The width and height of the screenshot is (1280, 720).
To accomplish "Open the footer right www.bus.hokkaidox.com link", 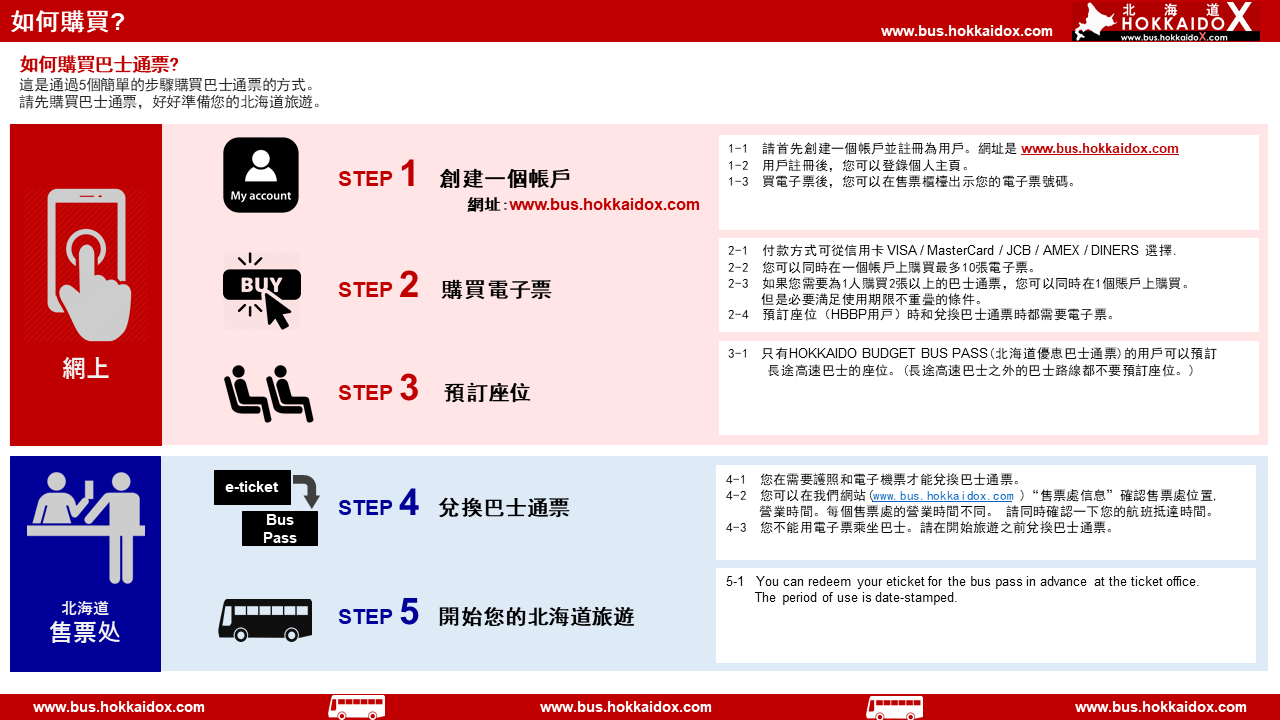I will pyautogui.click(x=1161, y=707).
